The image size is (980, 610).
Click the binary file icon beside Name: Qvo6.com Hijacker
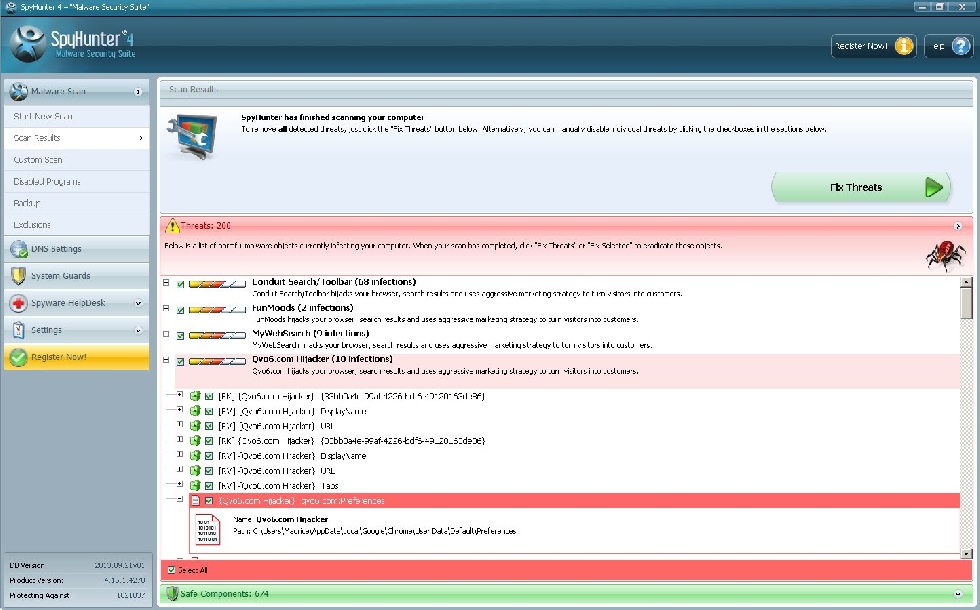(208, 529)
